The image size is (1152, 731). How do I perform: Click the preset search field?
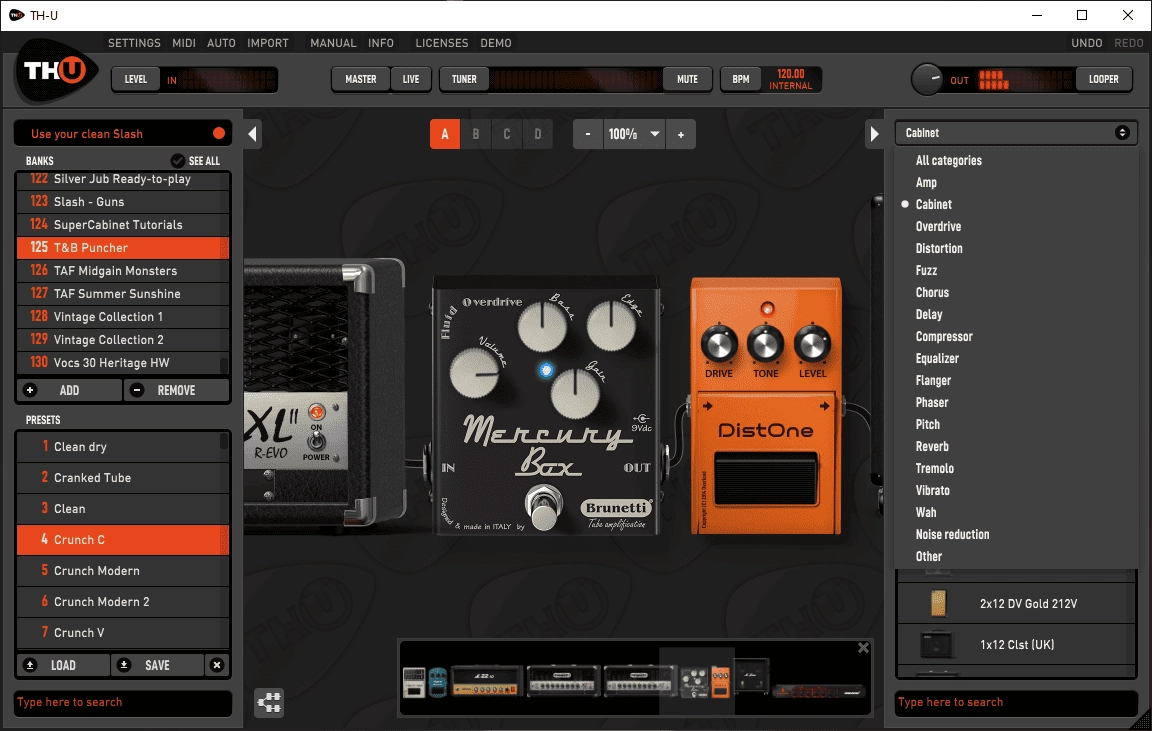tap(123, 703)
